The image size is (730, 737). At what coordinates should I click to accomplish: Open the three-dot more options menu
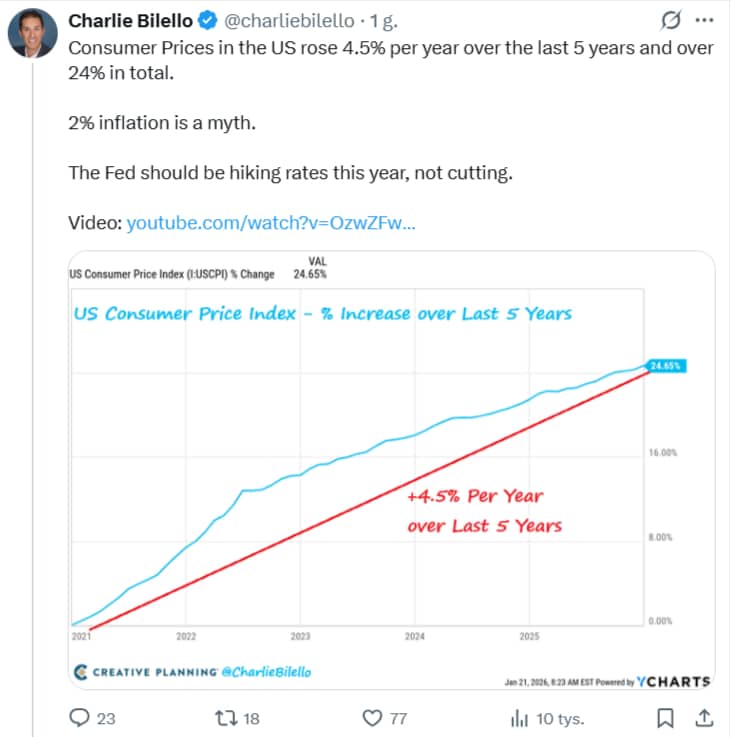click(704, 20)
